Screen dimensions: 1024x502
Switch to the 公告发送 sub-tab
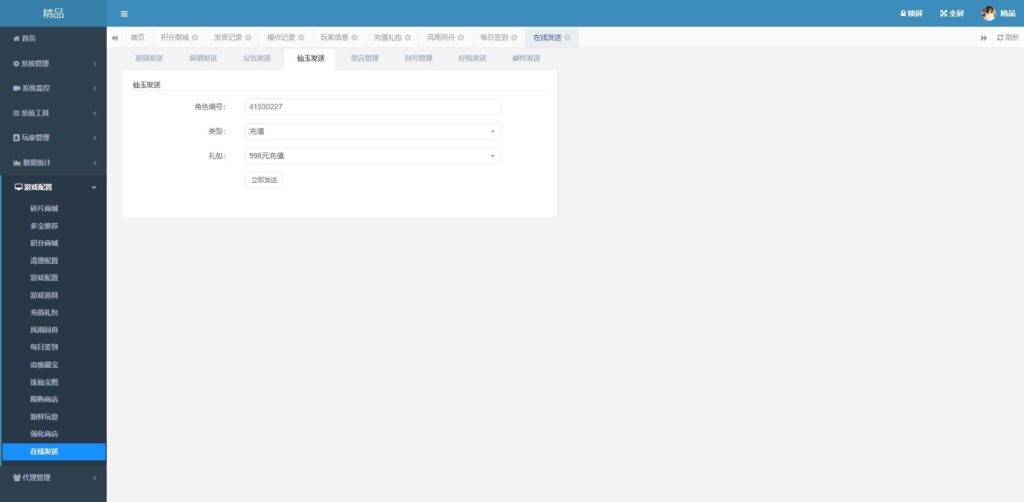click(x=256, y=58)
